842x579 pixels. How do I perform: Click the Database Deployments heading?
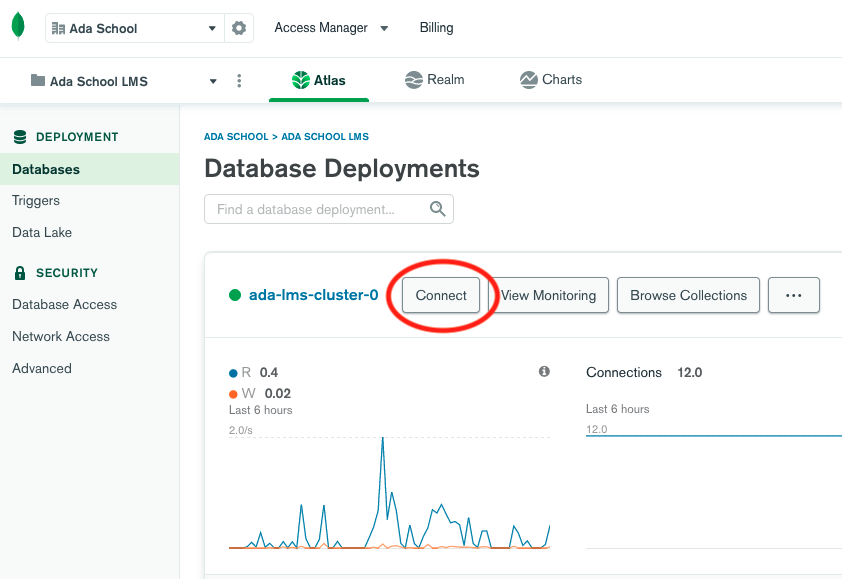tap(342, 168)
